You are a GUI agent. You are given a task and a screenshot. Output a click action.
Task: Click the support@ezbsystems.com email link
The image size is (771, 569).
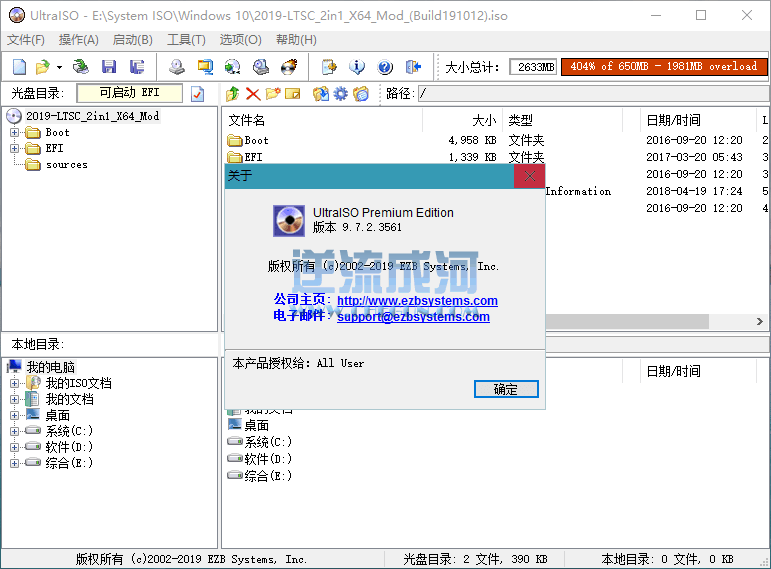tap(413, 317)
